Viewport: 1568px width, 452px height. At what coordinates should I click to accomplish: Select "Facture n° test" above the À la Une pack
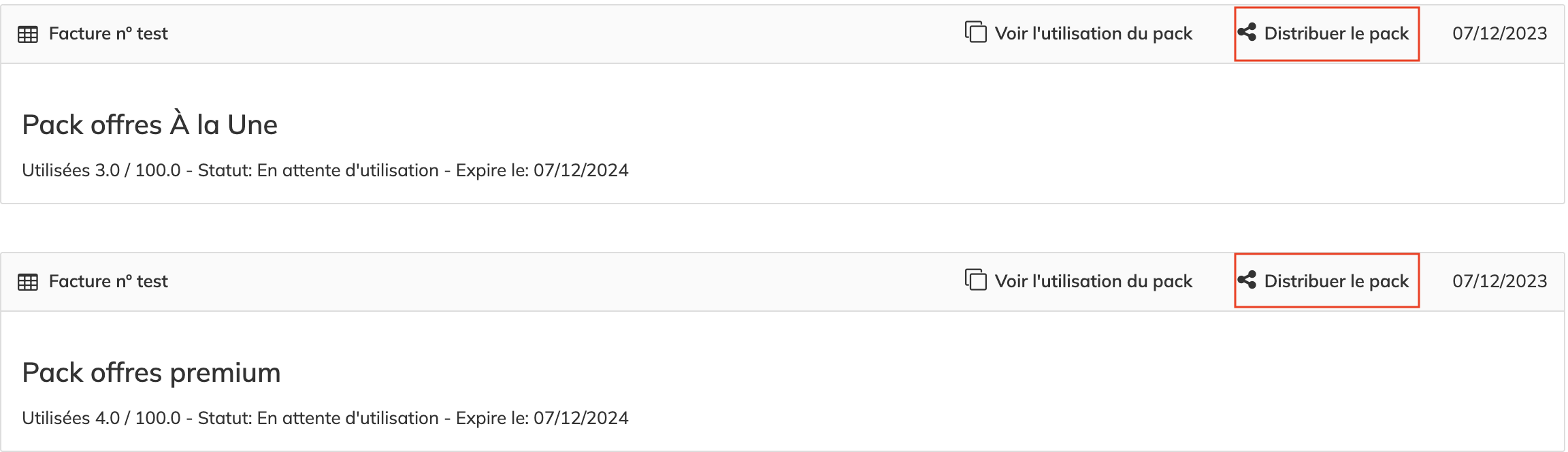point(108,33)
